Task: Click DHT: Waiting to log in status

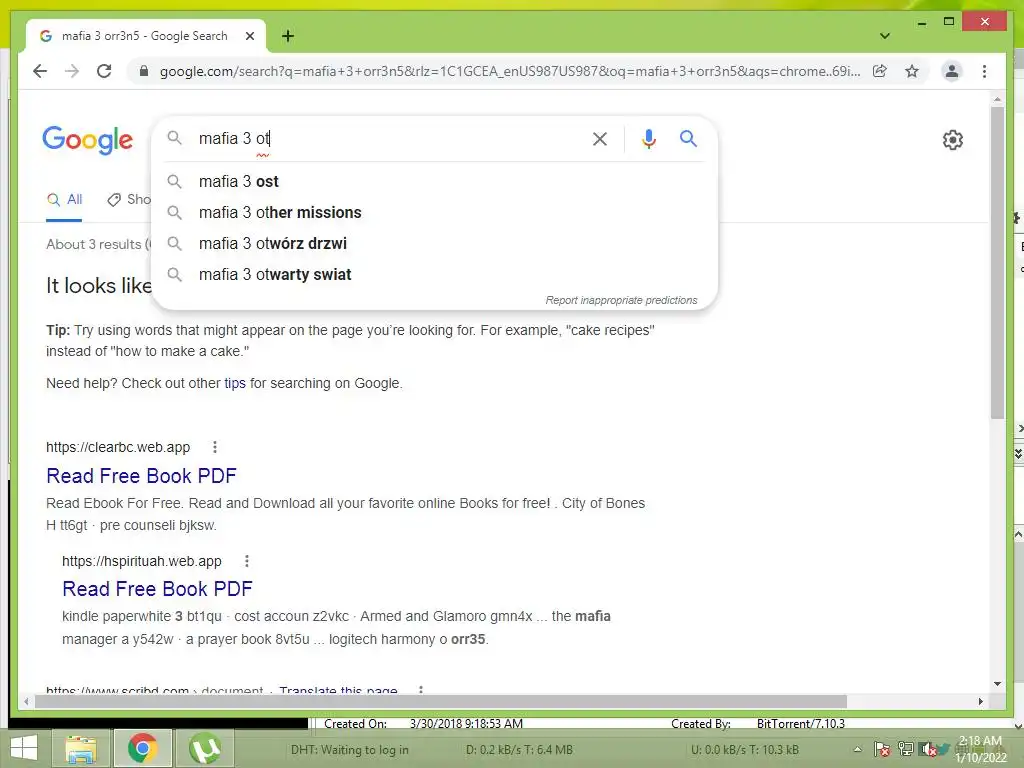Action: click(349, 750)
